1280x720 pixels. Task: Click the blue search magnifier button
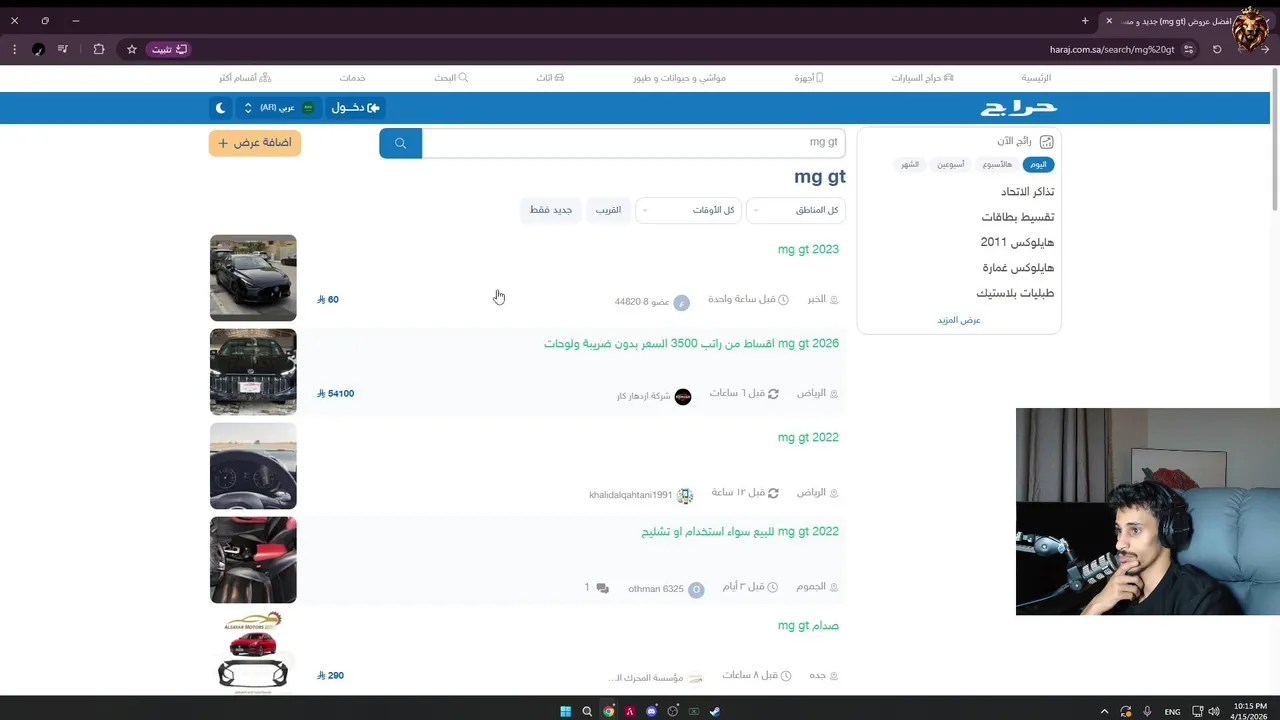coord(400,143)
